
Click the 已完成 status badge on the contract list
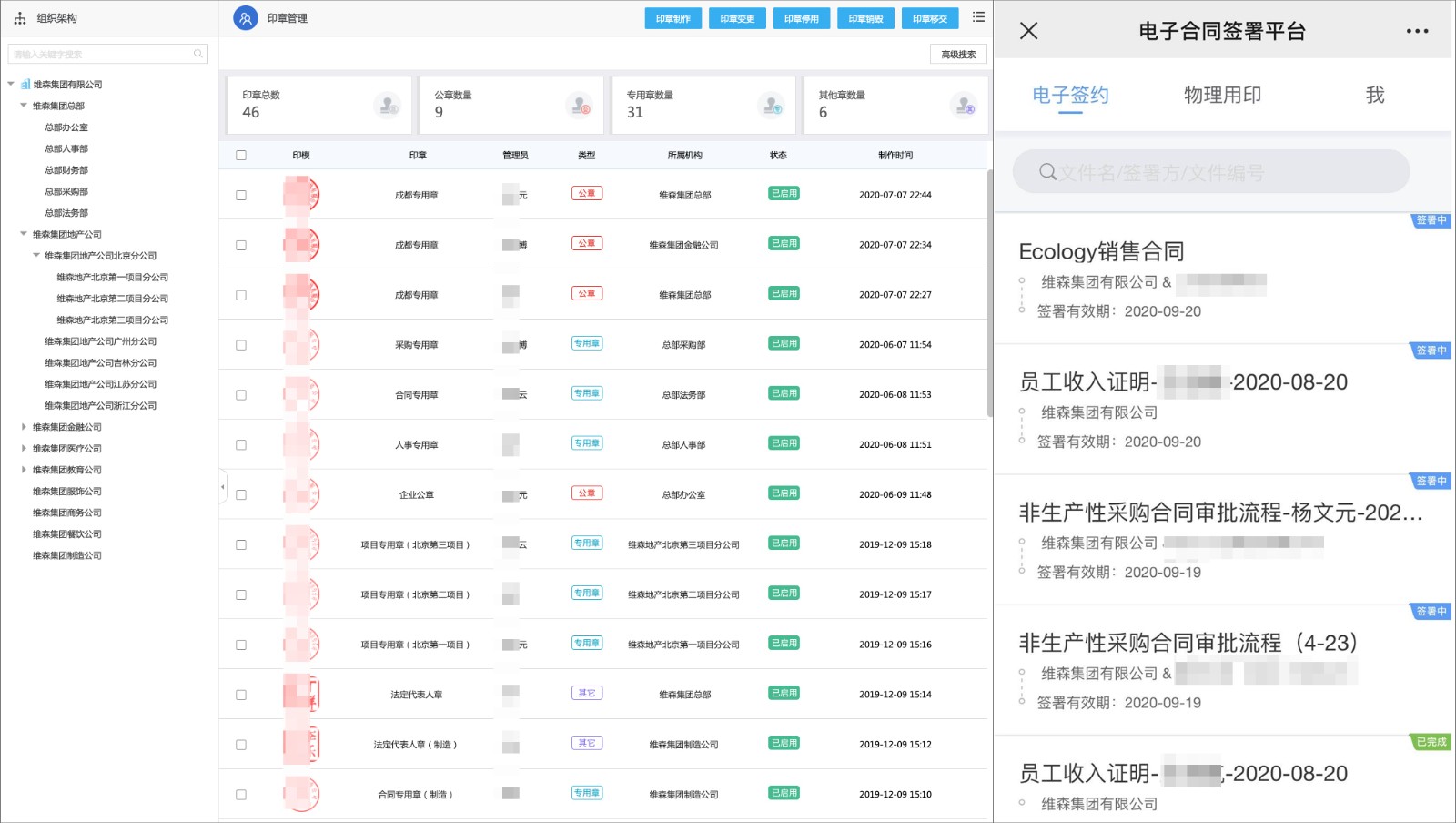(x=1431, y=742)
